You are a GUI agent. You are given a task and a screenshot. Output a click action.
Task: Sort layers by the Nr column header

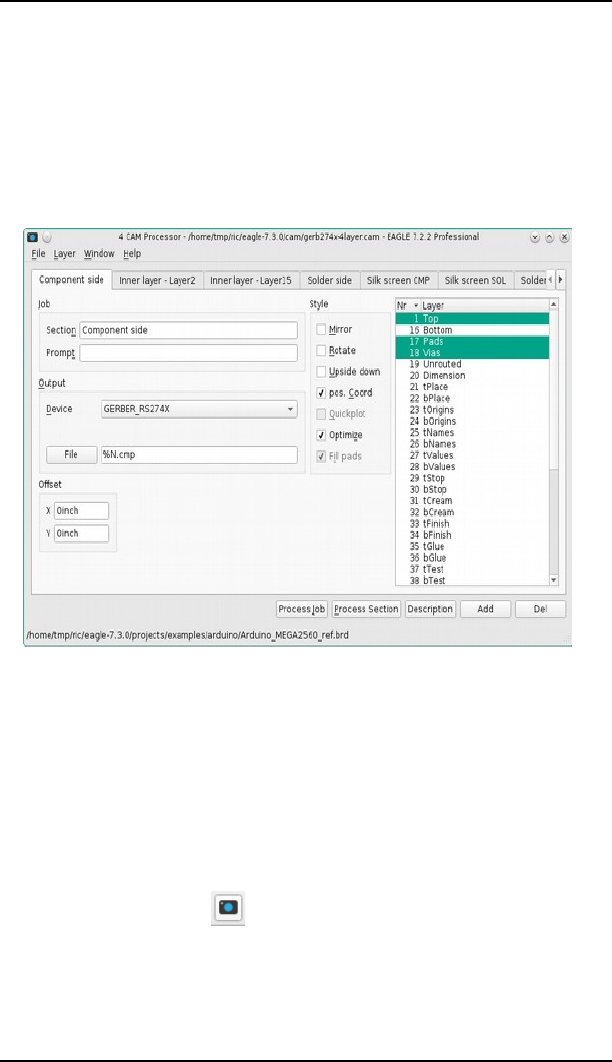point(407,305)
